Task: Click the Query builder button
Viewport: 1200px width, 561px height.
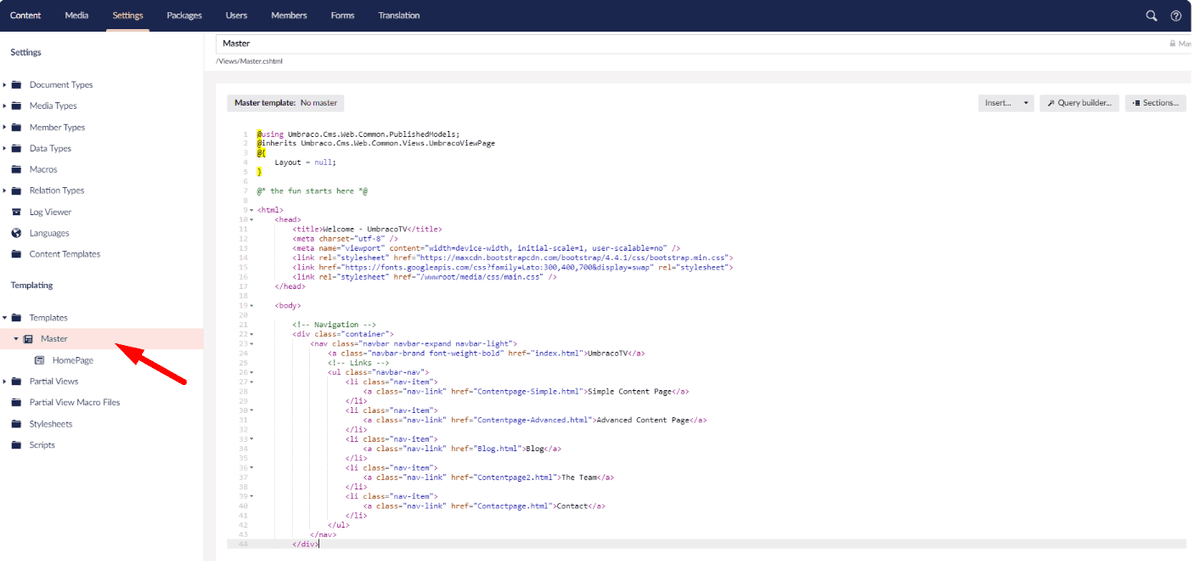Action: pyautogui.click(x=1079, y=102)
